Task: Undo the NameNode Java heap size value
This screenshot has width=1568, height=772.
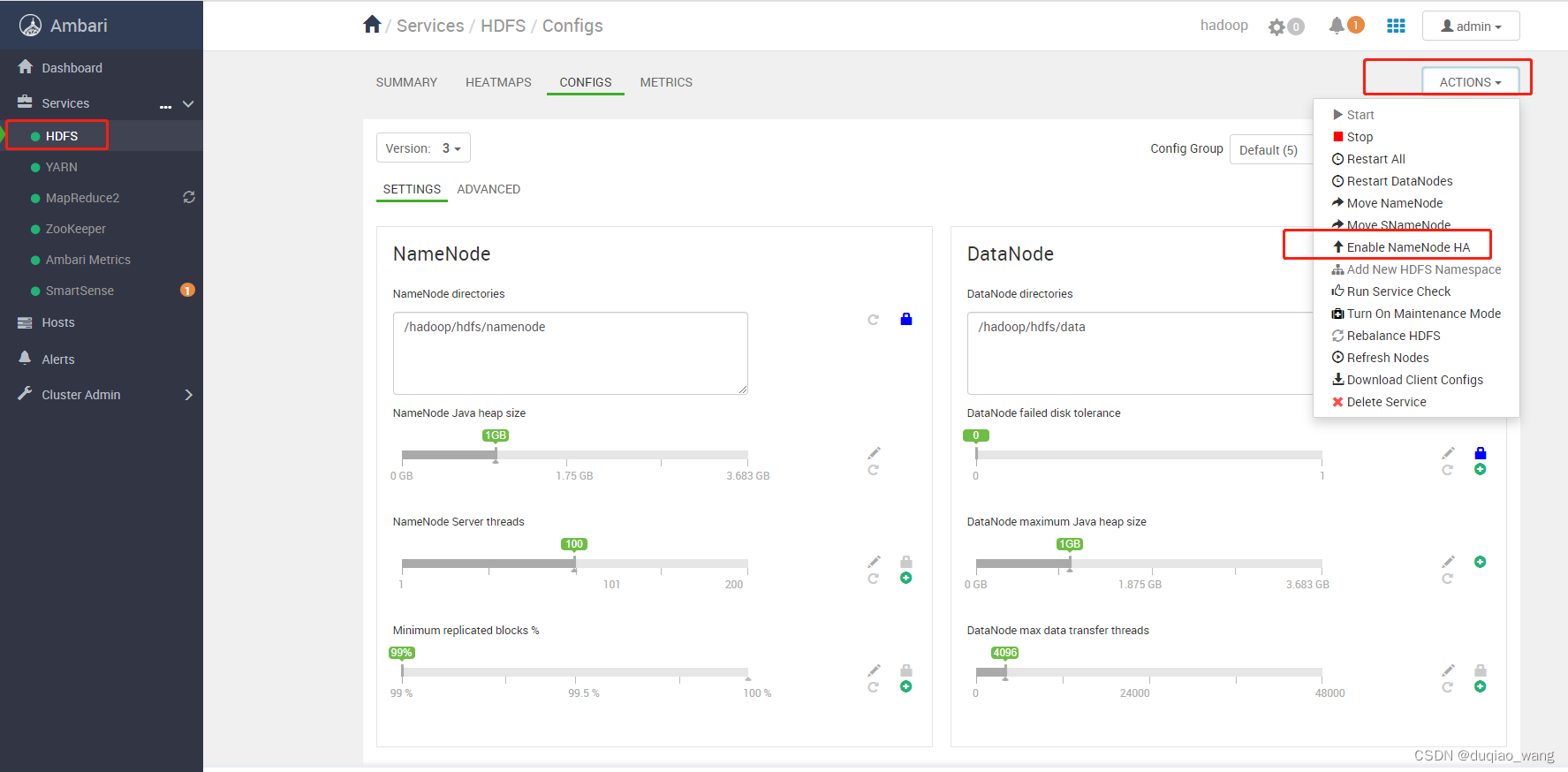Action: pyautogui.click(x=873, y=470)
